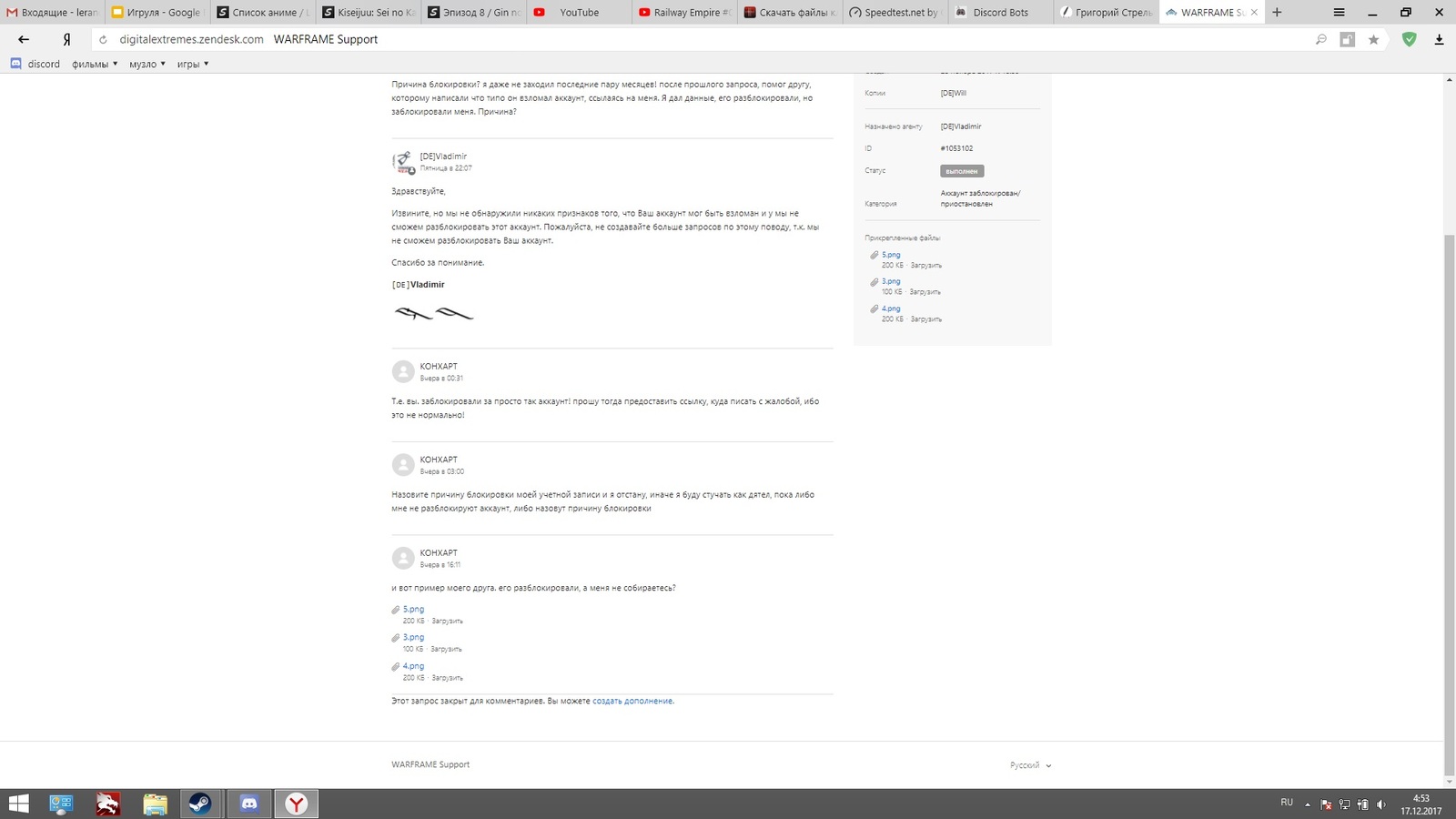
Task: Switch to the Kiseijuu: Sei no tab
Action: [x=369, y=12]
